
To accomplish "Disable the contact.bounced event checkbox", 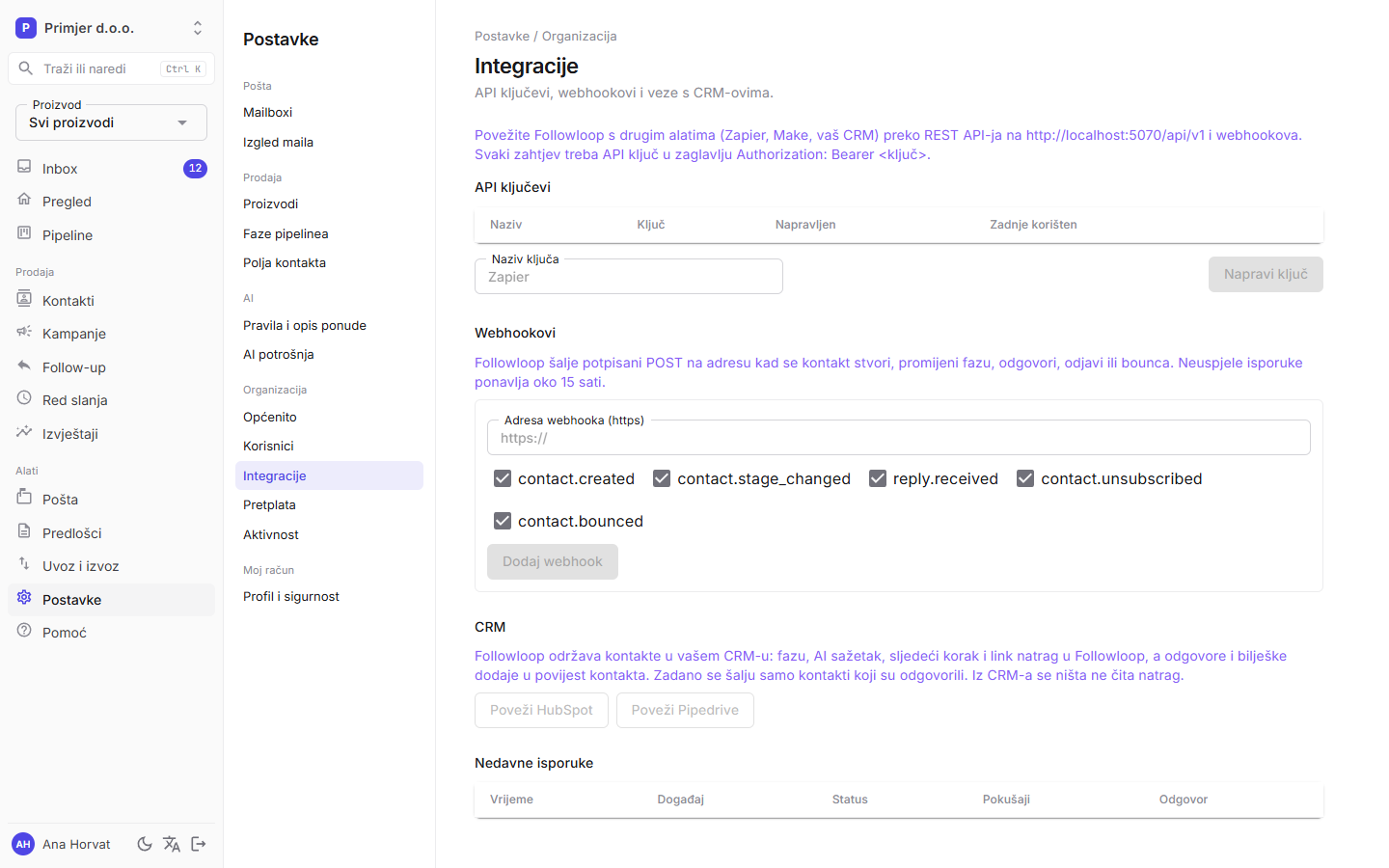I will (503, 521).
